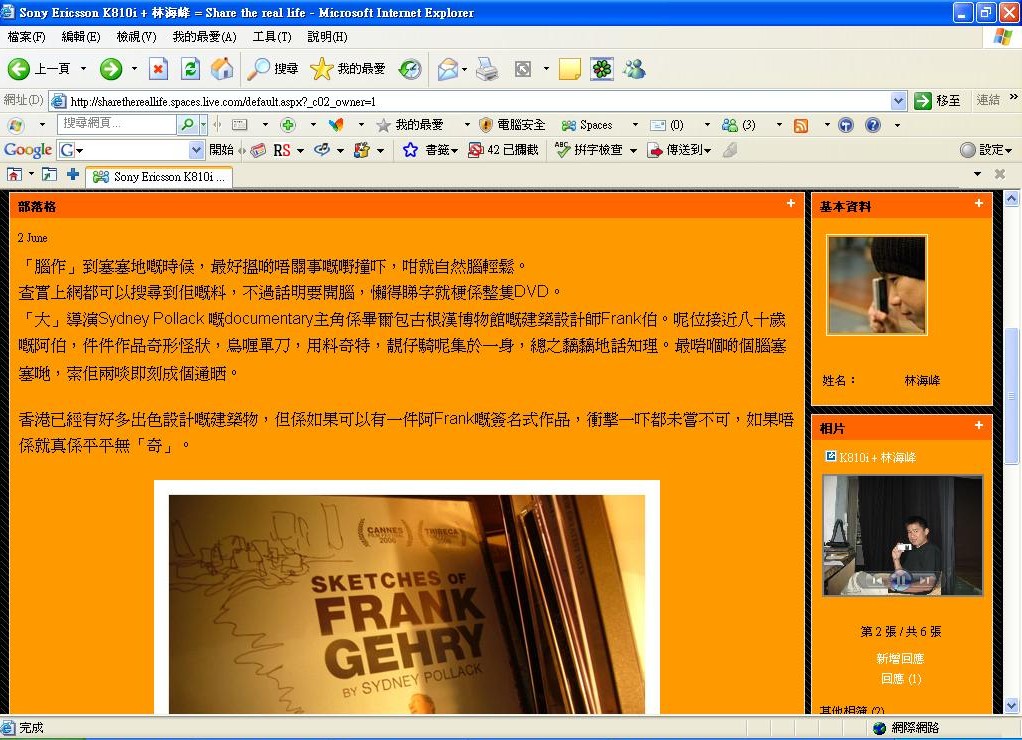Click the MSN butterfly icon

coord(336,125)
